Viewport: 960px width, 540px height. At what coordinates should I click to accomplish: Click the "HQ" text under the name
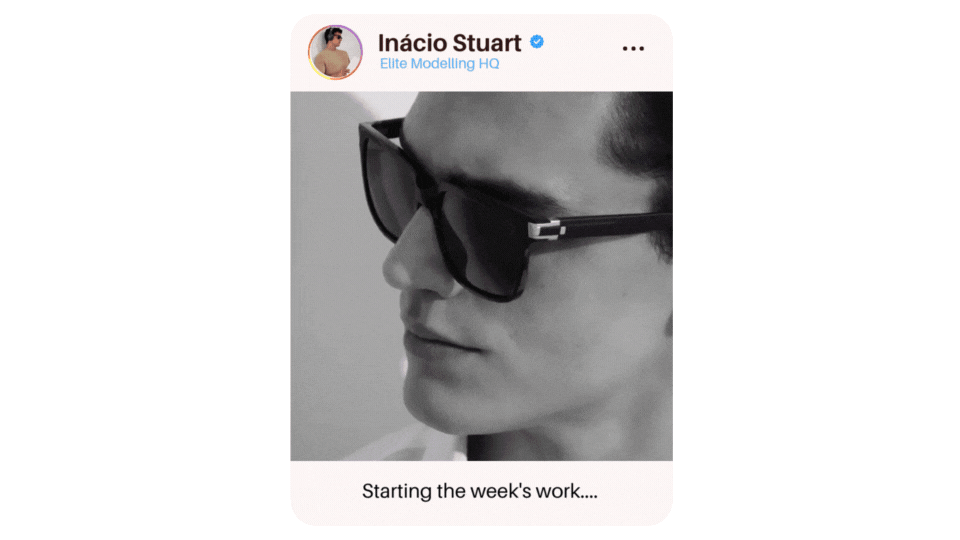pos(489,64)
